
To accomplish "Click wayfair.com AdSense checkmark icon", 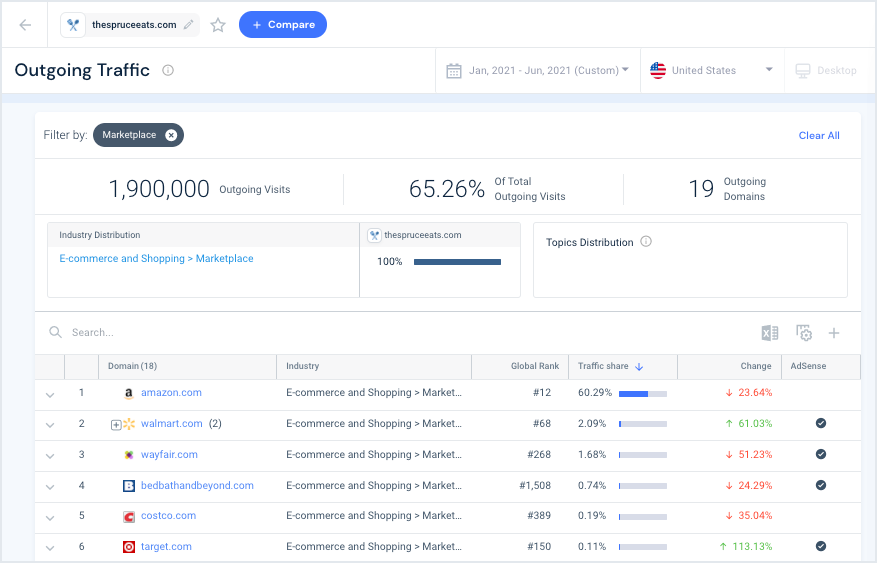I will pyautogui.click(x=821, y=454).
